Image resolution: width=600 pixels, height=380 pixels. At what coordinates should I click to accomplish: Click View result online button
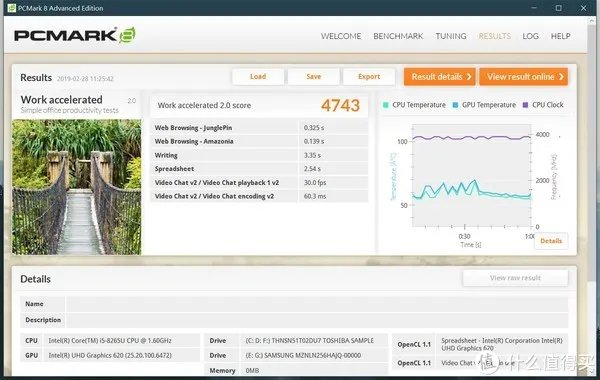click(x=523, y=77)
